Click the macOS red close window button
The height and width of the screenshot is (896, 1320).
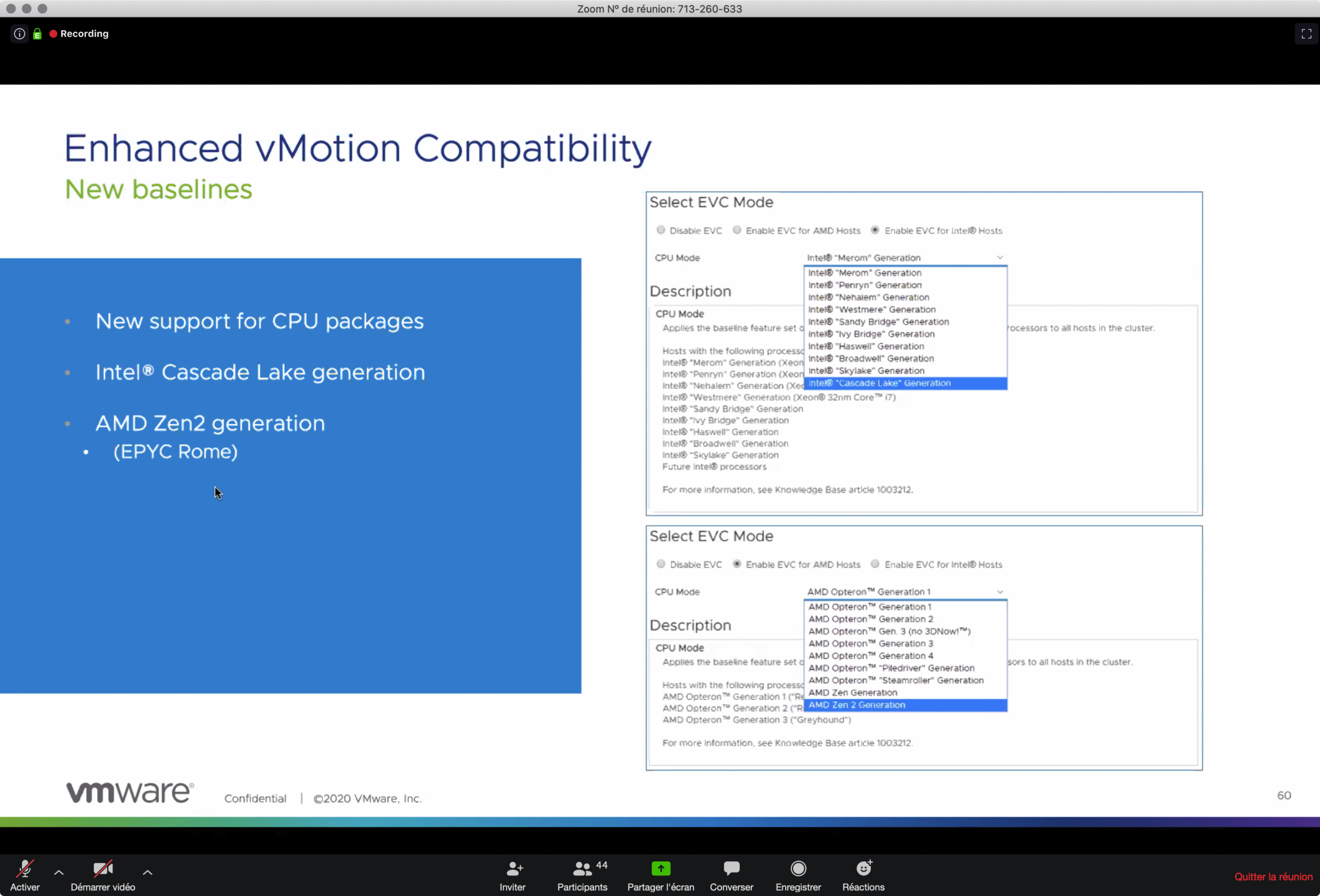[11, 9]
